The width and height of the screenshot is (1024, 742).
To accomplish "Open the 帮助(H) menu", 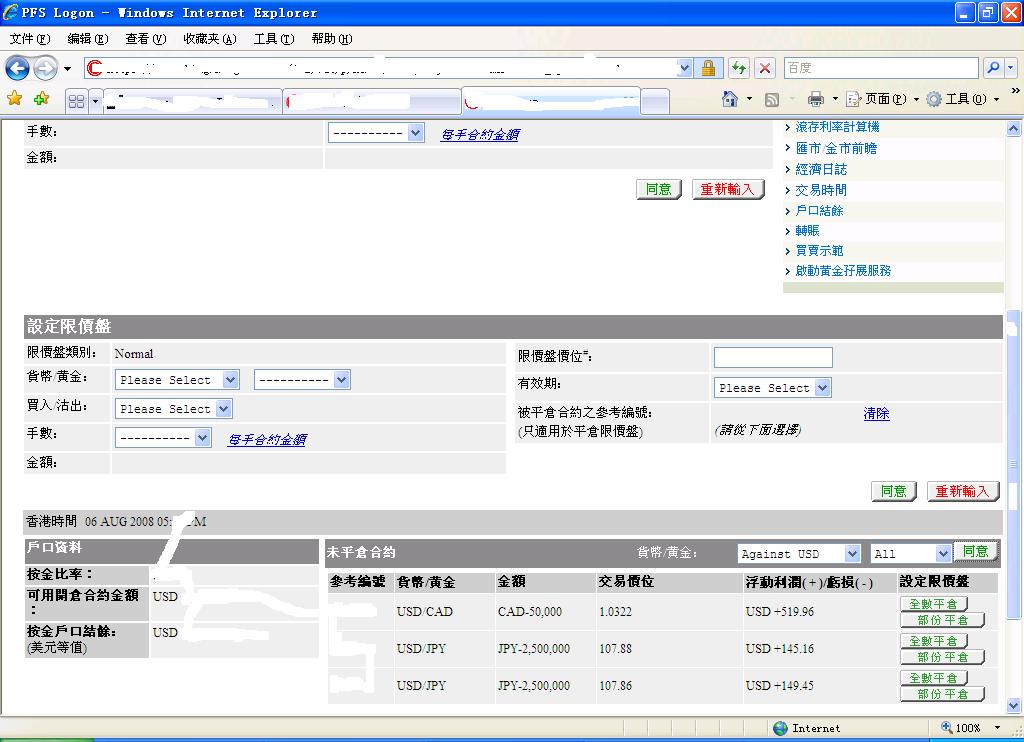I will click(332, 39).
